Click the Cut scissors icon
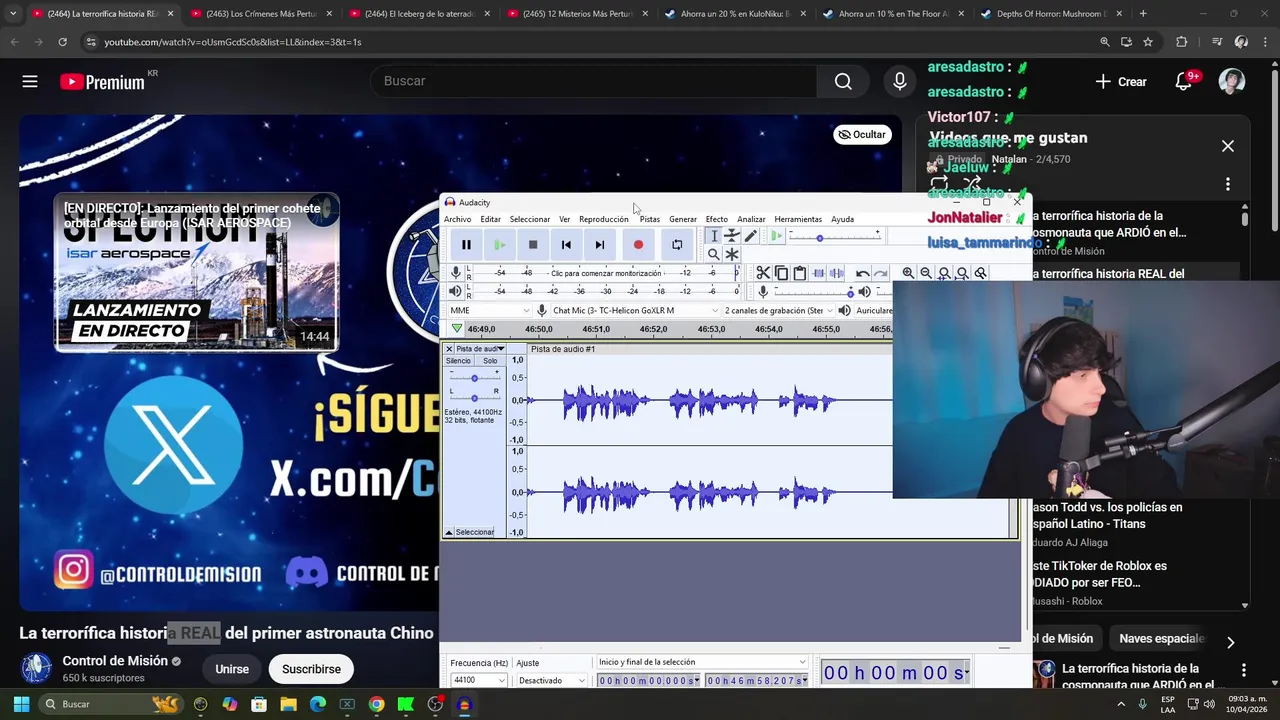This screenshot has width=1280, height=720. tap(763, 273)
